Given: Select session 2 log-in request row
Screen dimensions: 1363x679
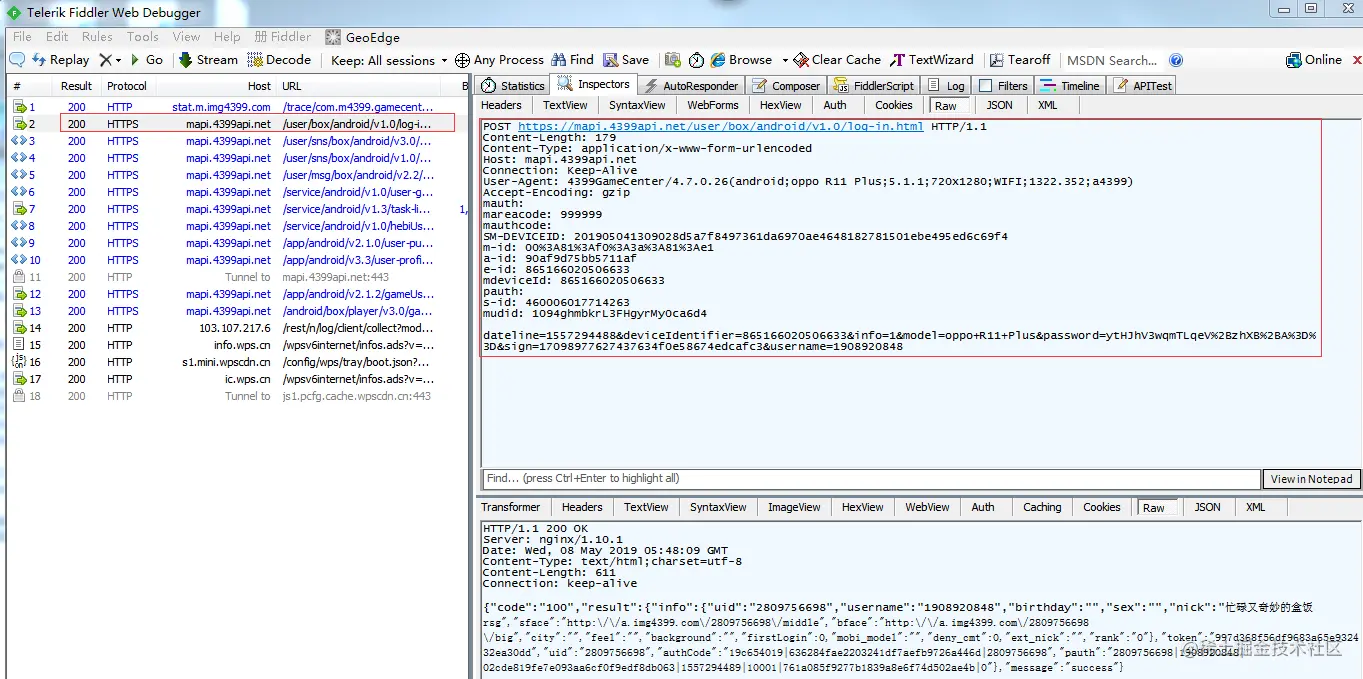Looking at the screenshot, I should (x=237, y=124).
